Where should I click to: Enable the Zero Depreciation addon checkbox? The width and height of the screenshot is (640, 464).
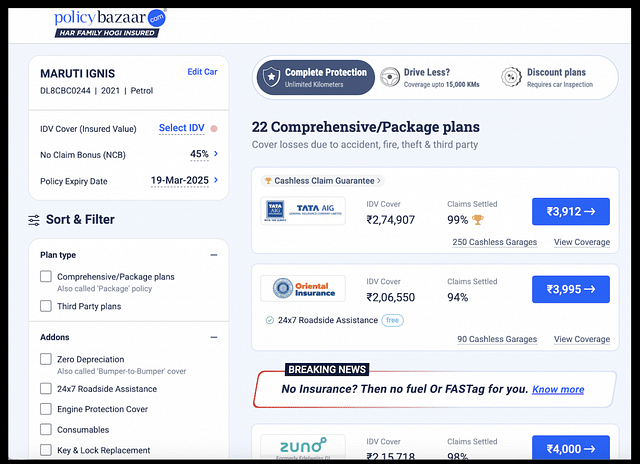click(46, 359)
